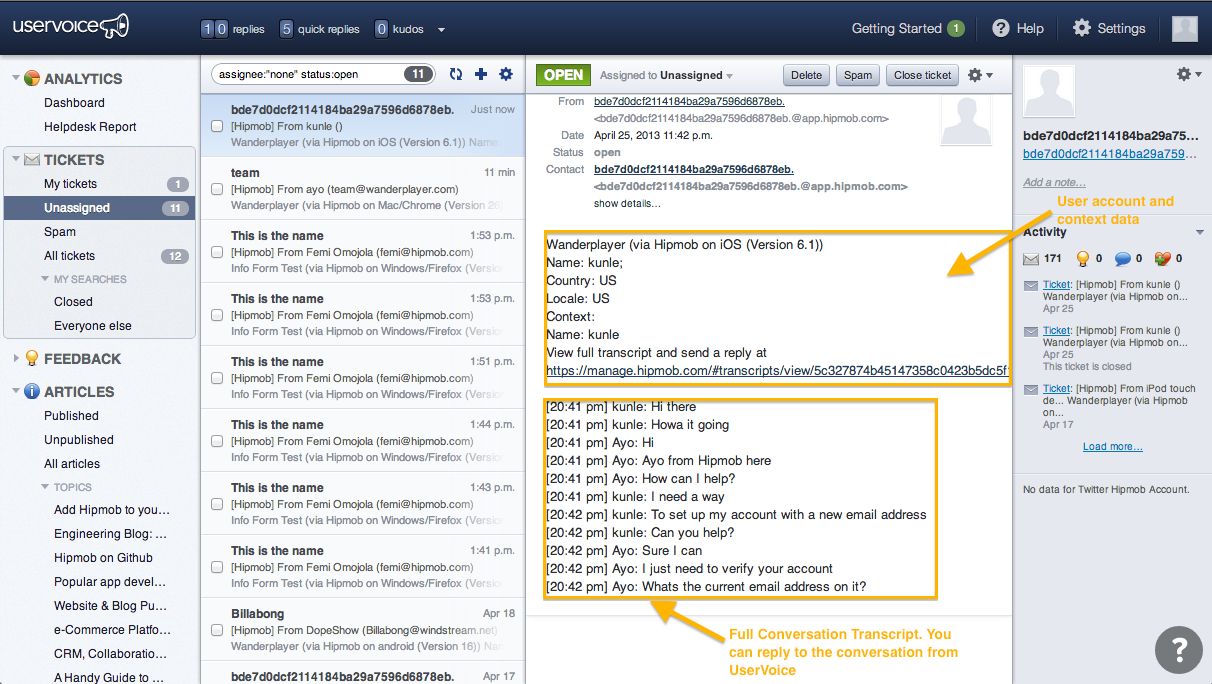This screenshot has height=684, width=1212.
Task: Open the replies counter in header
Action: pyautogui.click(x=234, y=29)
